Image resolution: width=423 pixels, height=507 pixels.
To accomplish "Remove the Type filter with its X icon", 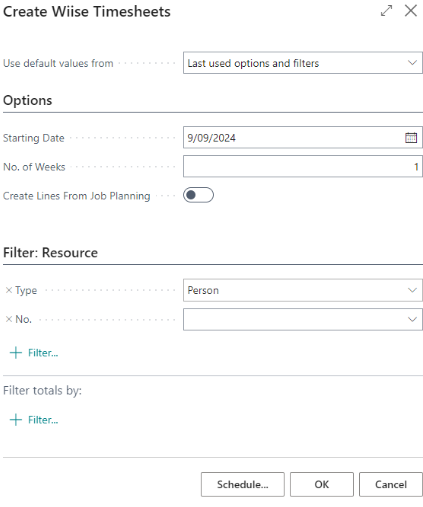I will pyautogui.click(x=9, y=290).
